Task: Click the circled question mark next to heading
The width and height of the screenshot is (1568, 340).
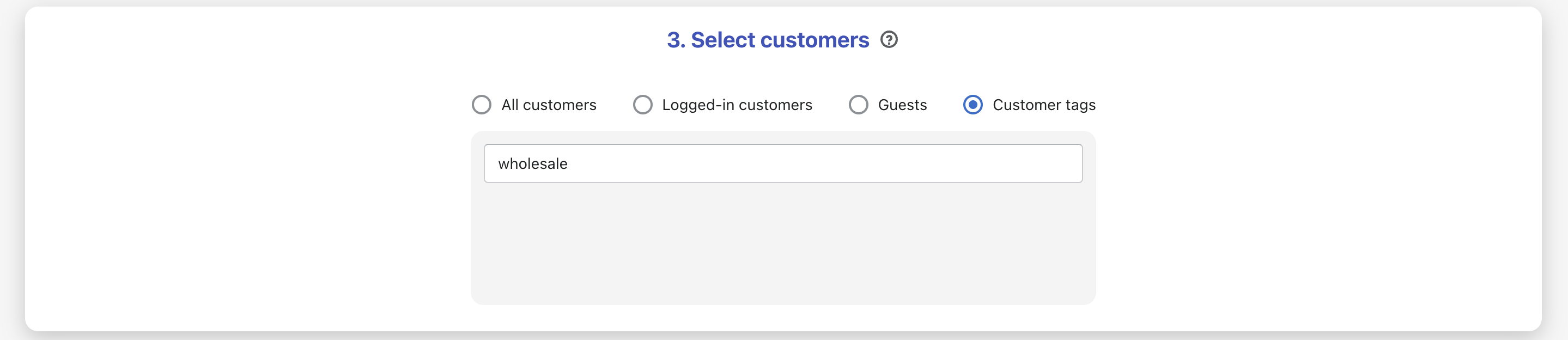Action: [x=889, y=40]
